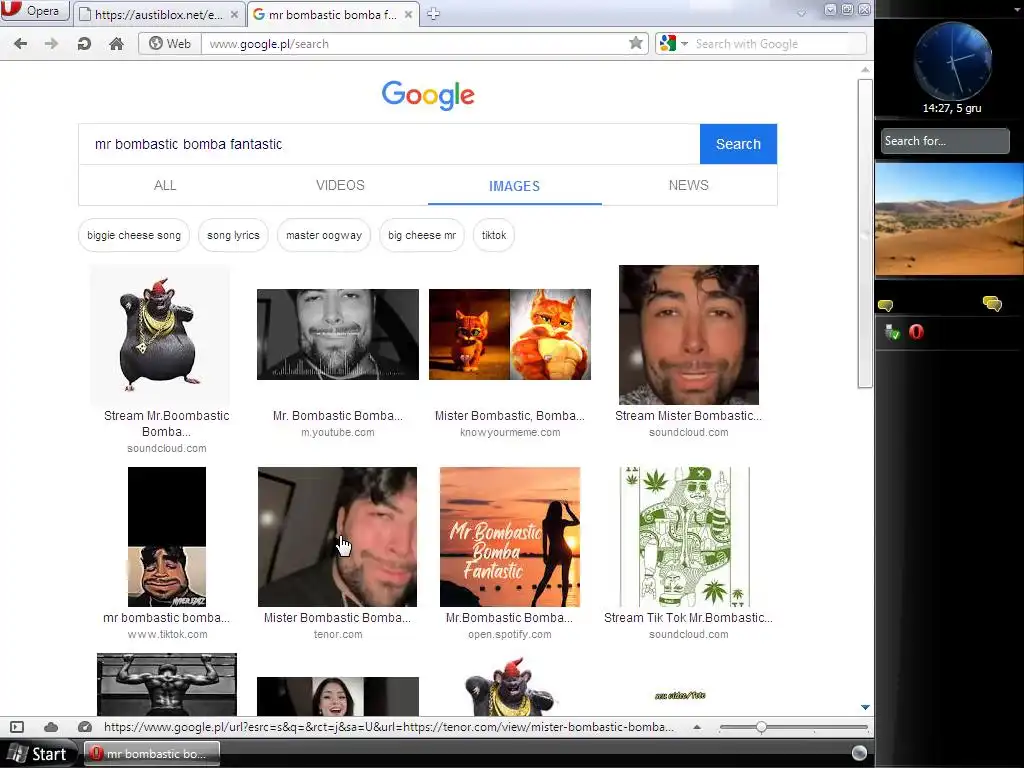The height and width of the screenshot is (768, 1024).
Task: Select the biggie cheese song chip
Action: 134,235
